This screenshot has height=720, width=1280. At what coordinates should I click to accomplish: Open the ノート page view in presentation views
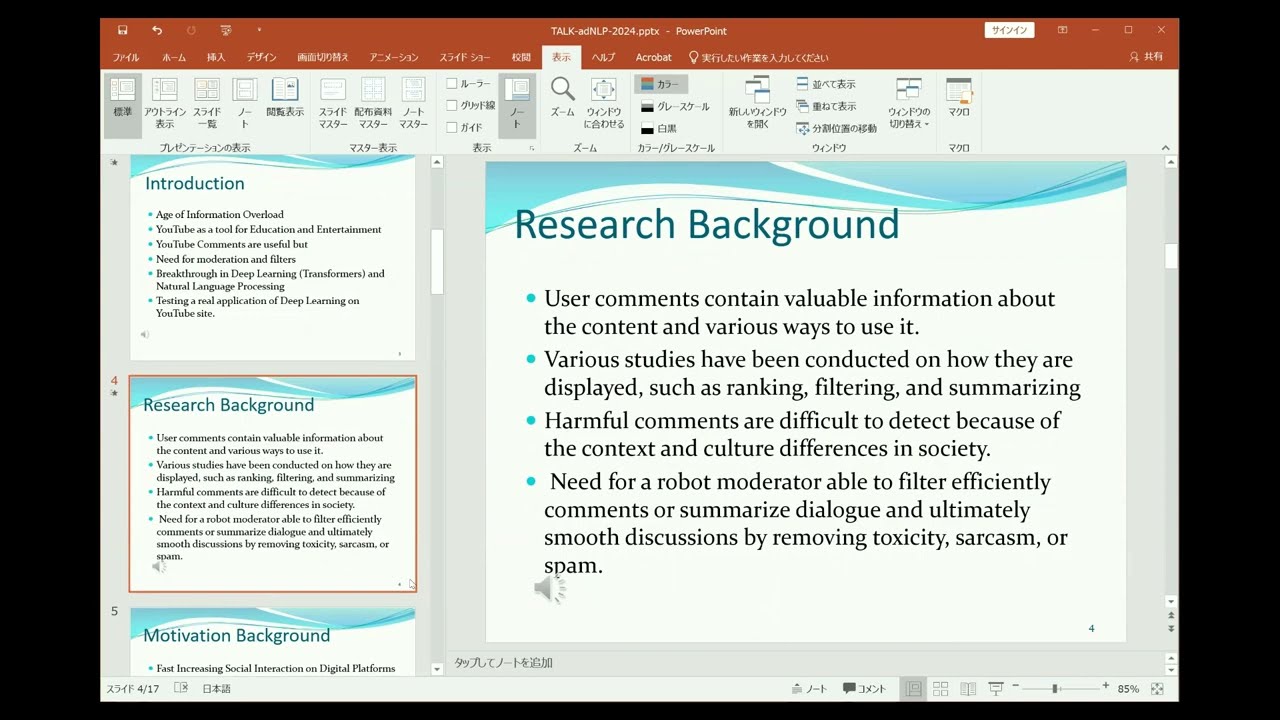[x=245, y=105]
